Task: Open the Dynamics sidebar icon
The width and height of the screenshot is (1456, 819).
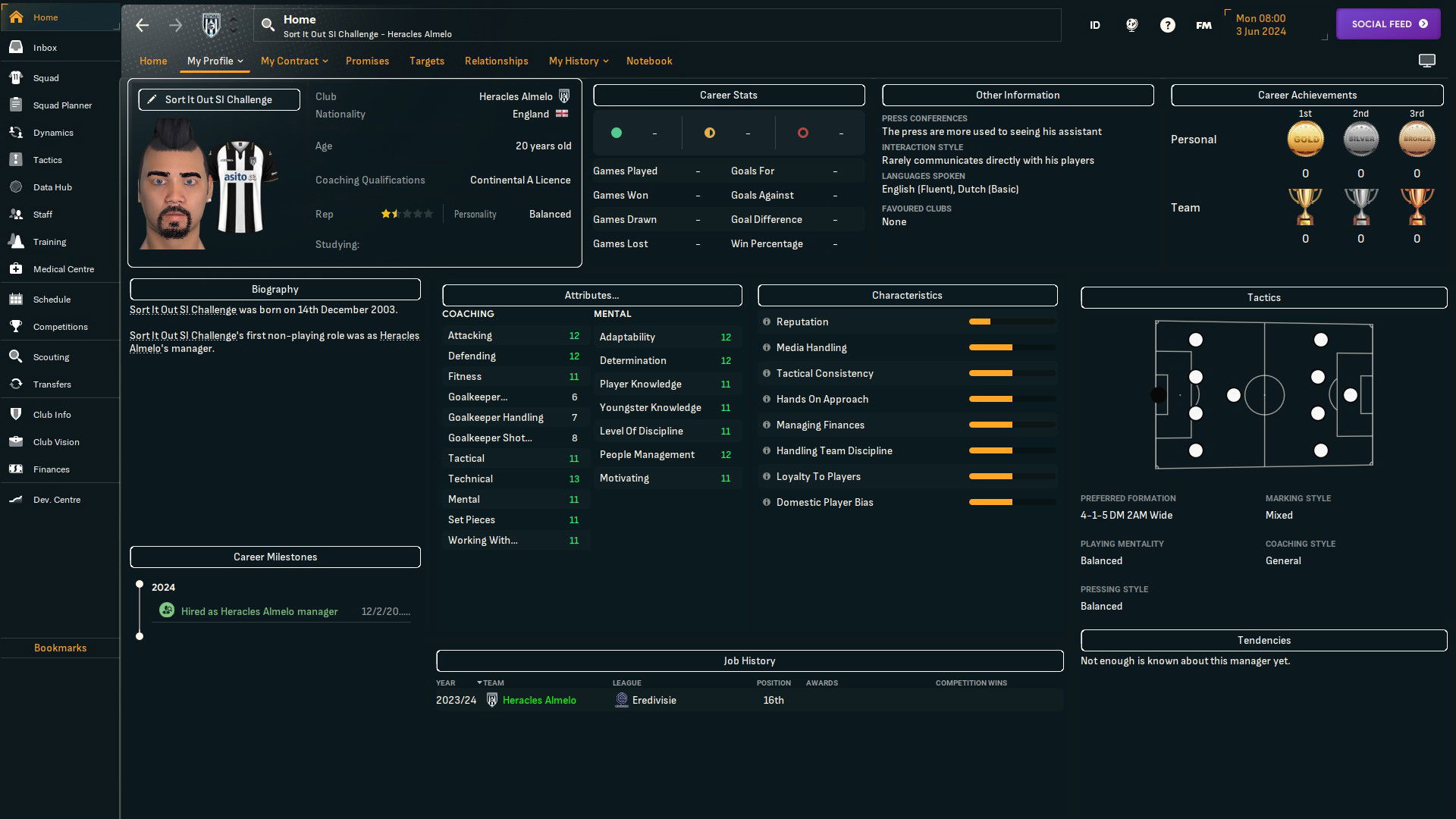Action: [x=16, y=132]
